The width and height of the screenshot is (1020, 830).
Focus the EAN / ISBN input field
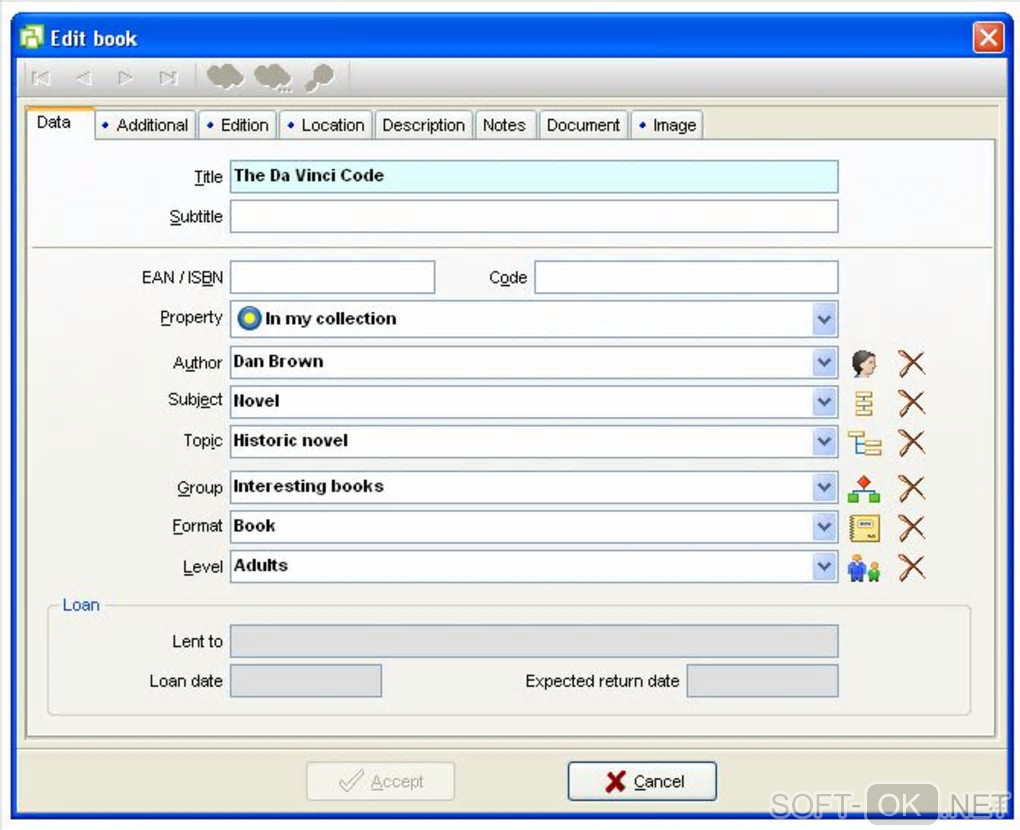332,277
